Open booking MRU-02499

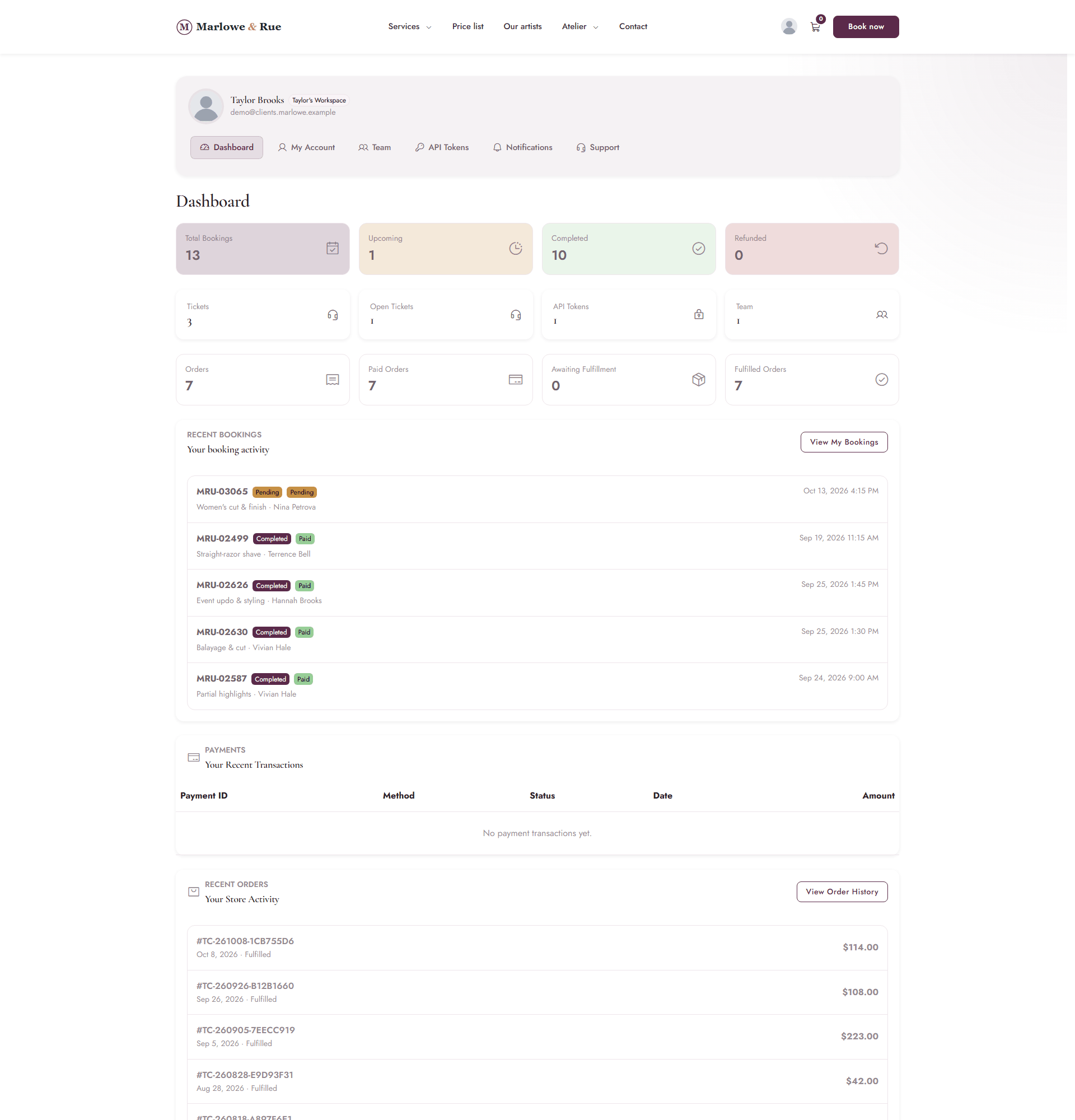pyautogui.click(x=537, y=545)
